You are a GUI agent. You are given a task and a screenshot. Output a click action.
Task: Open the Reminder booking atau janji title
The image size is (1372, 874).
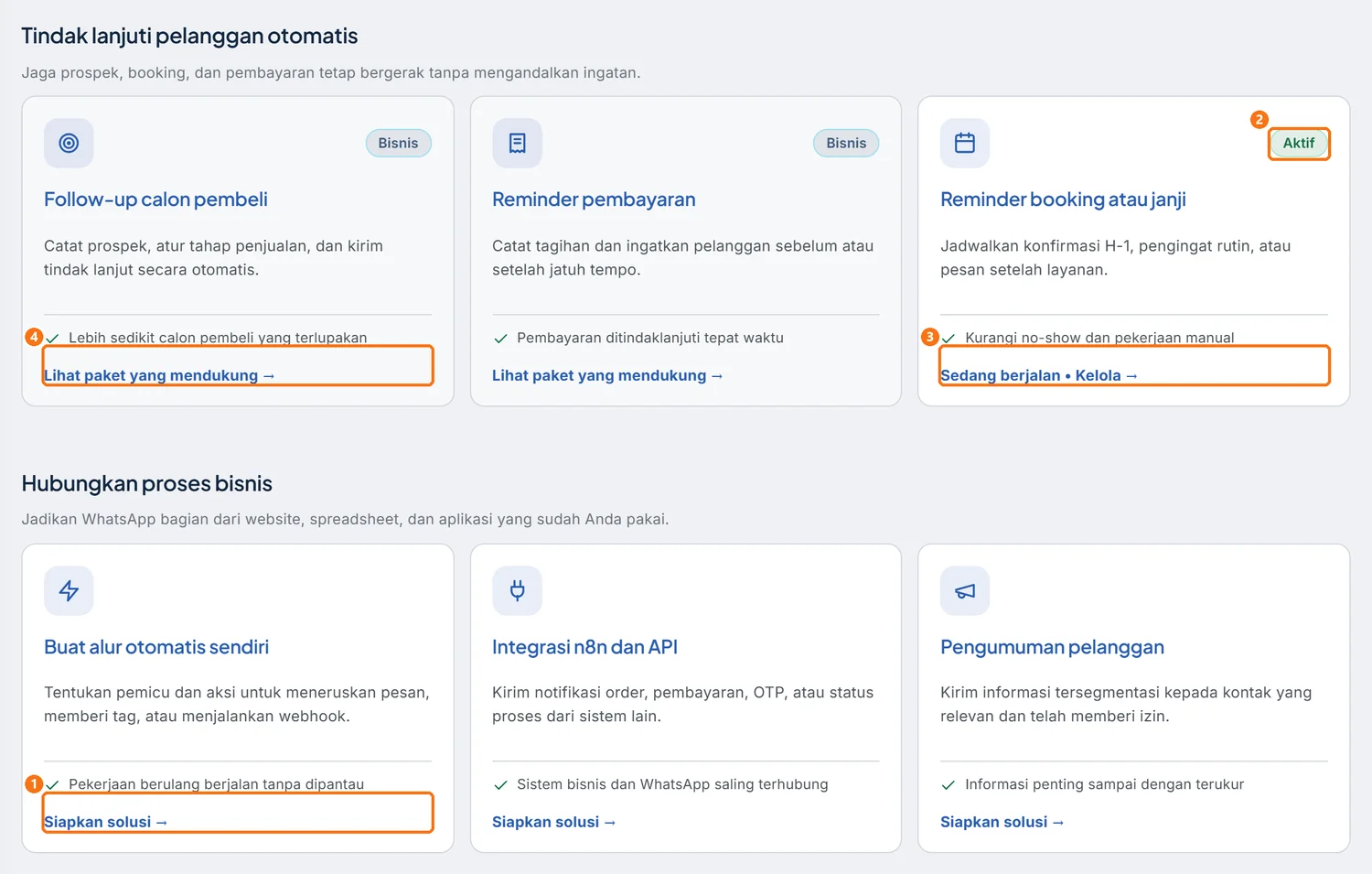(1063, 200)
